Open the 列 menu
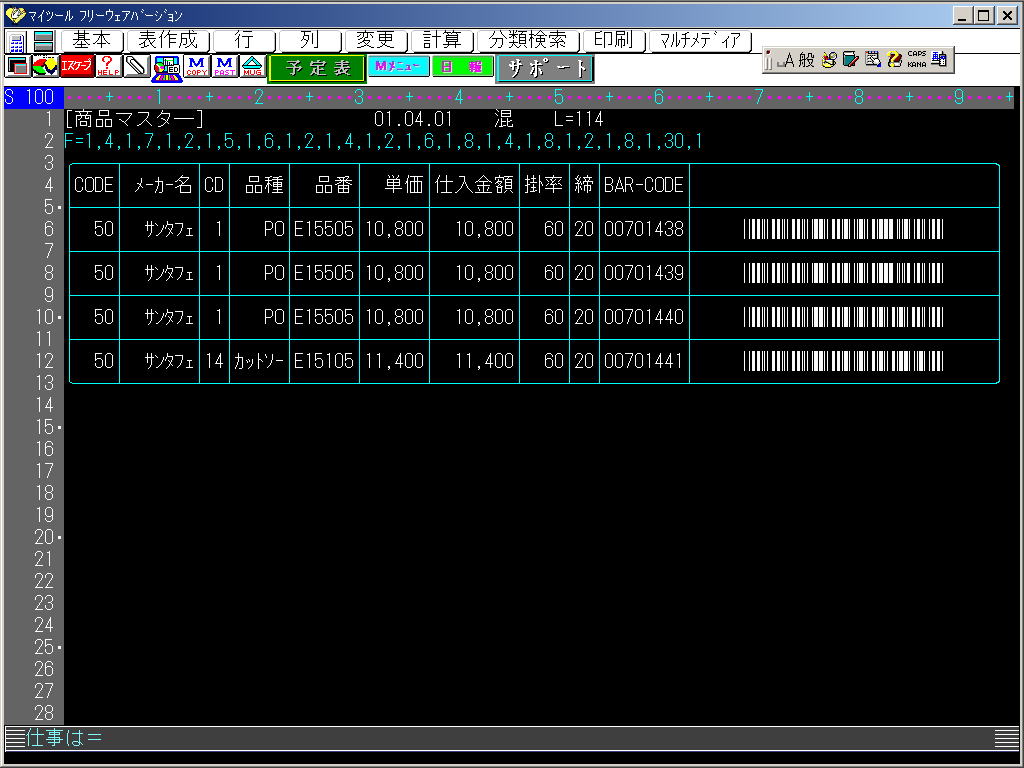1024x768 pixels. (x=310, y=41)
